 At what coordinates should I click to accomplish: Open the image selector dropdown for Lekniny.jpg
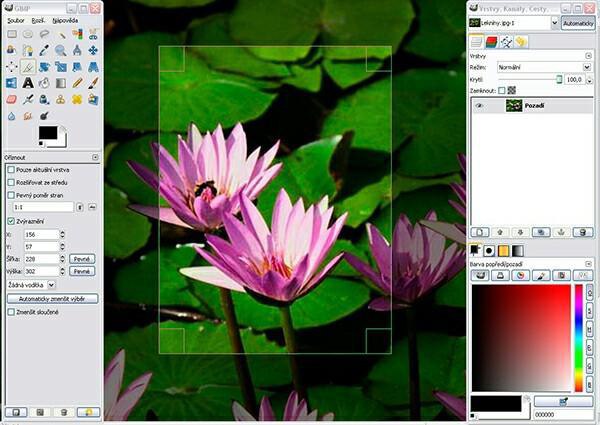(514, 23)
